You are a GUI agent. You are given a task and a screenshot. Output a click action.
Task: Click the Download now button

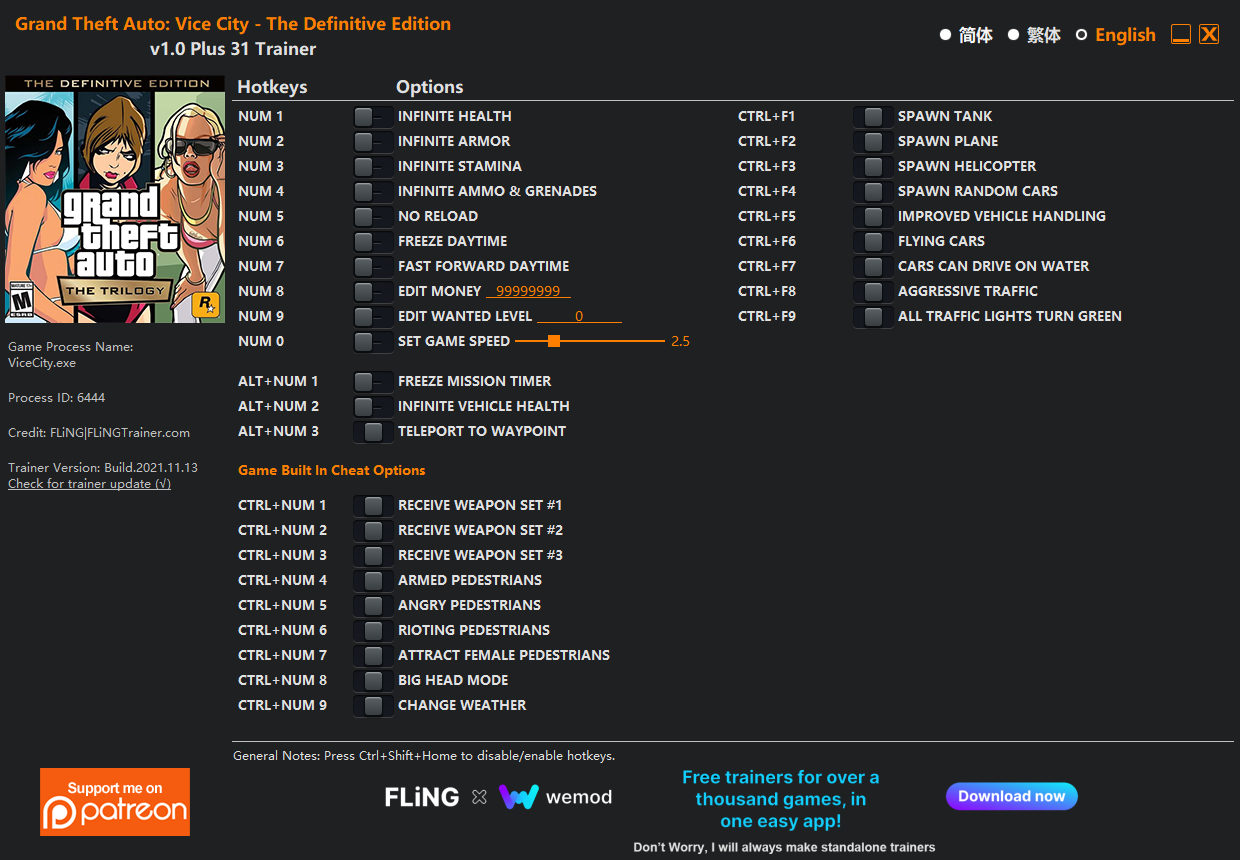pyautogui.click(x=1012, y=796)
